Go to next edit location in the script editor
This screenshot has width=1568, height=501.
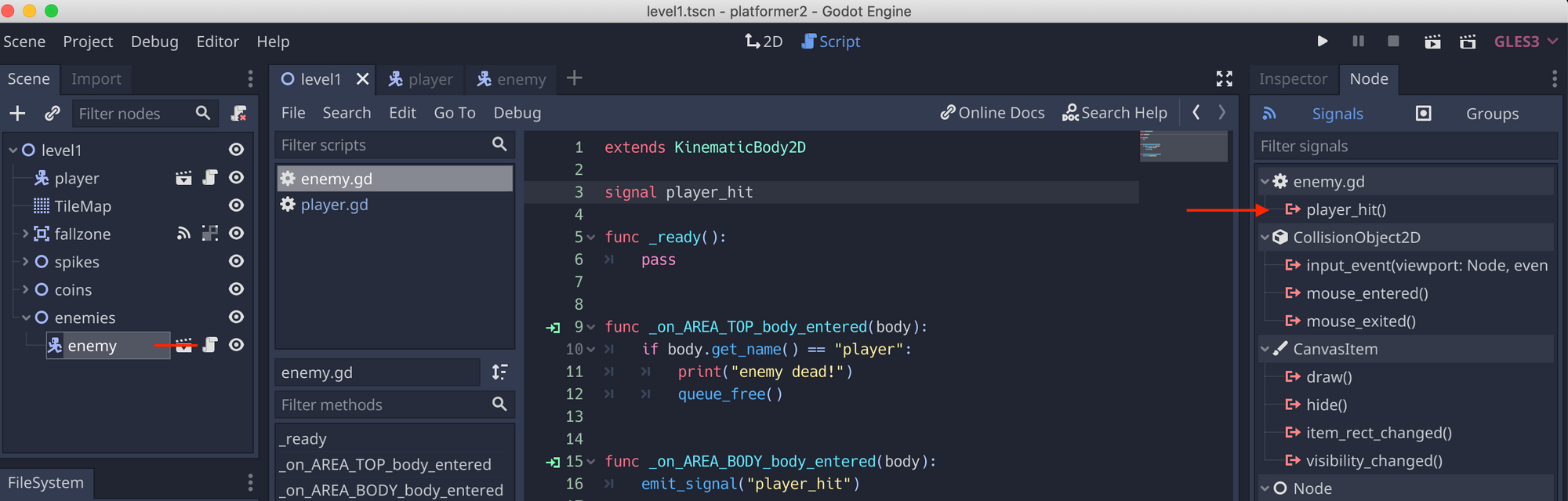click(1221, 113)
